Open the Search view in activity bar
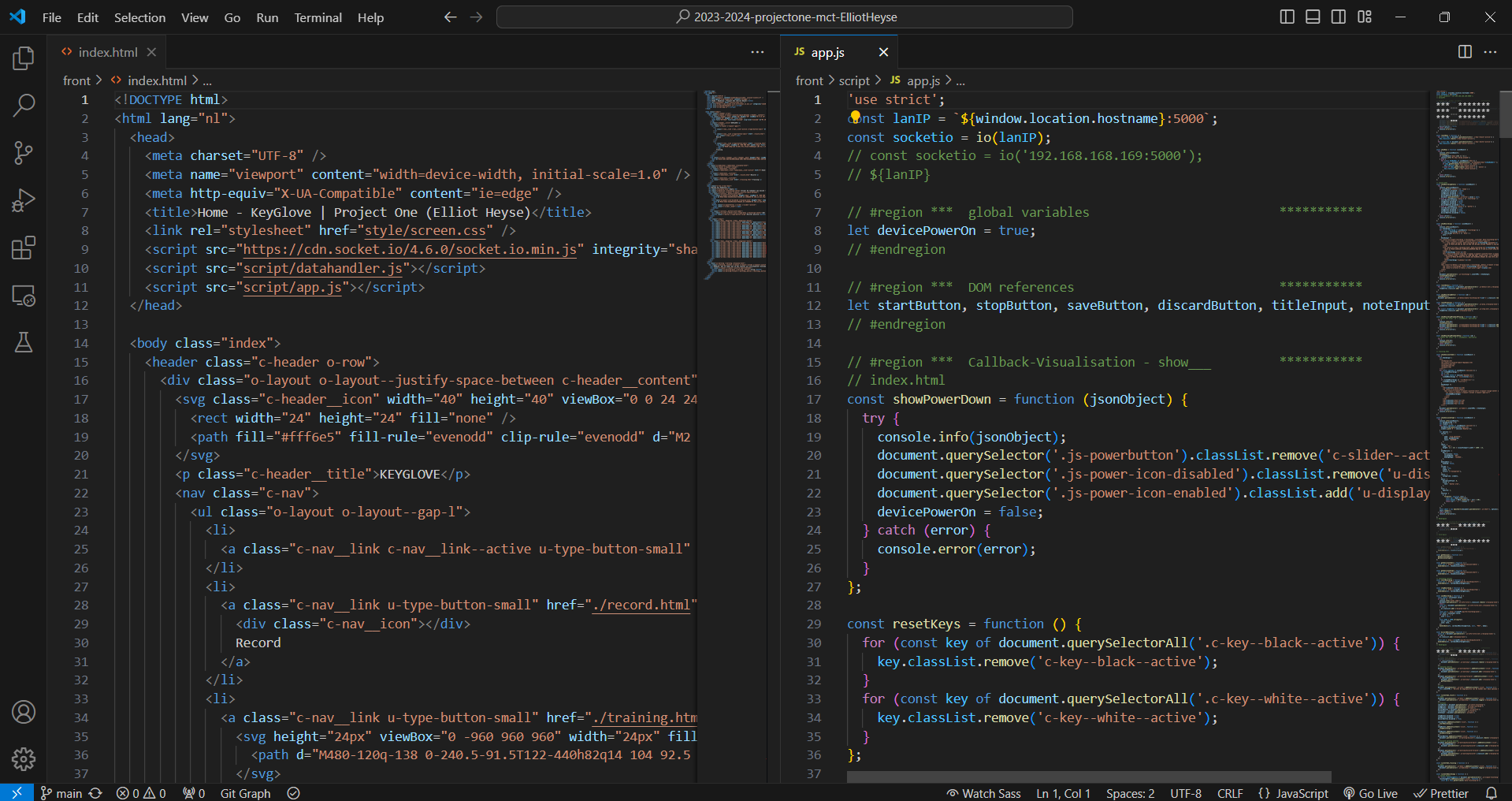This screenshot has height=801, width=1512. tap(24, 106)
